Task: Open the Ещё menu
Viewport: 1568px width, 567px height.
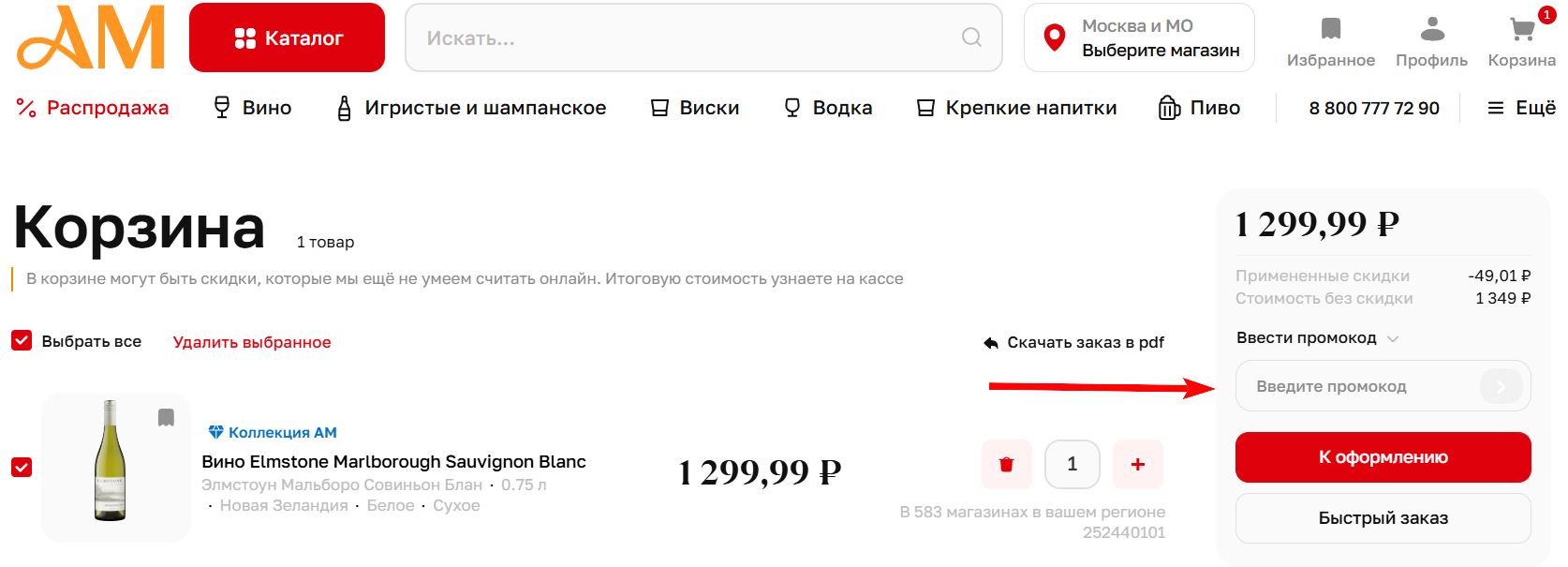Action: pyautogui.click(x=1521, y=108)
